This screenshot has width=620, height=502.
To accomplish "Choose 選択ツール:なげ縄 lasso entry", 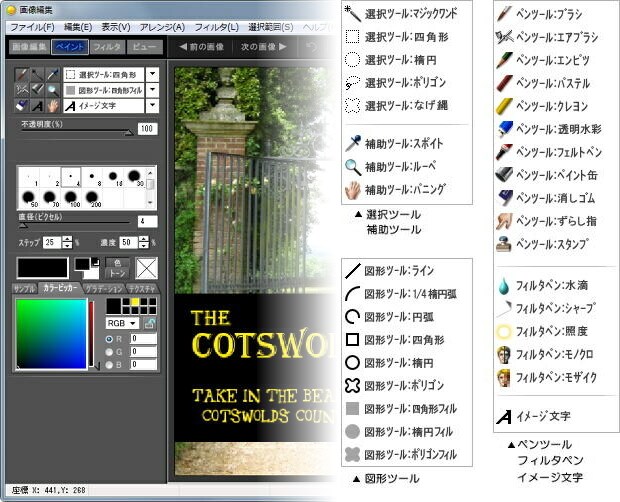I will click(x=396, y=106).
